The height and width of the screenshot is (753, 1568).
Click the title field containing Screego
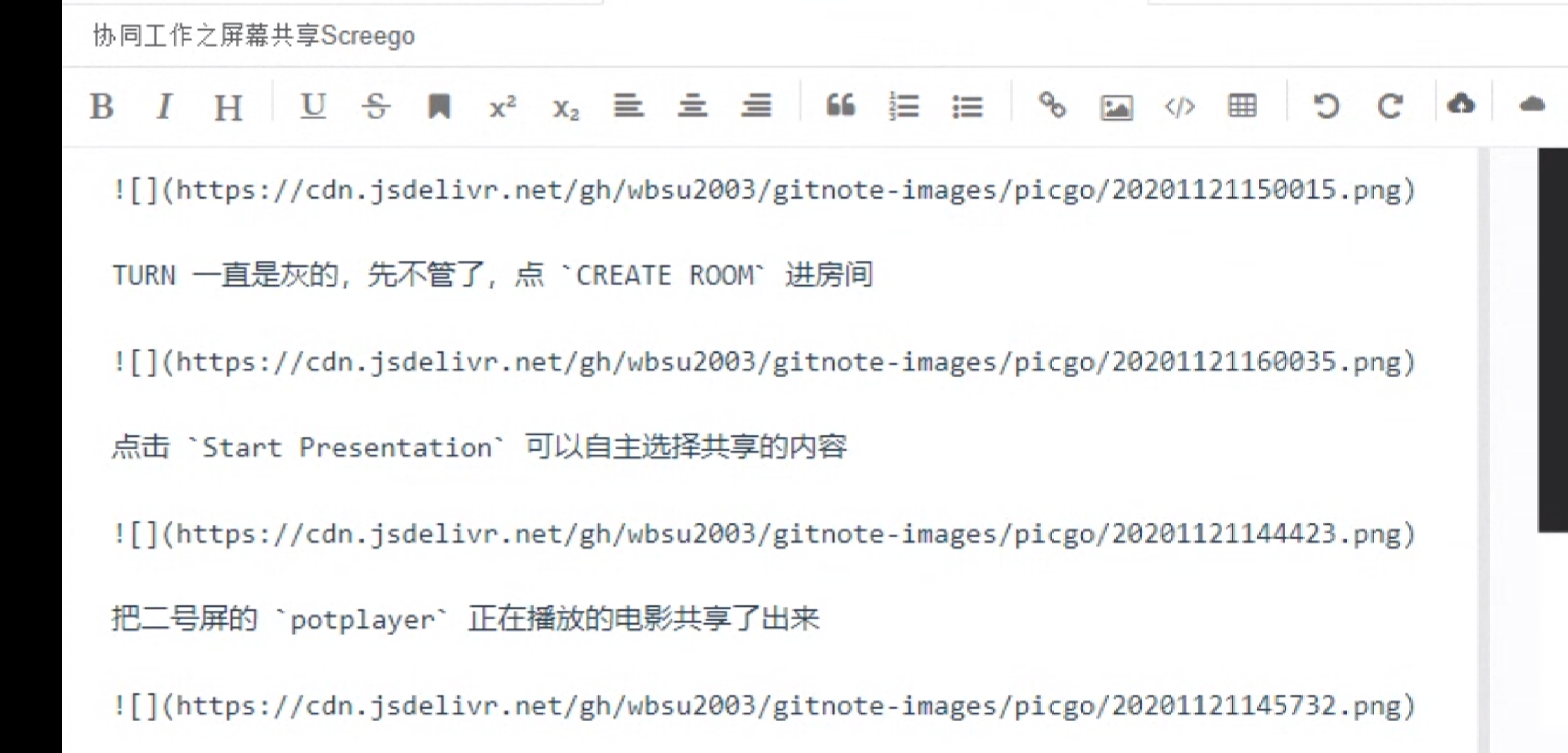coord(254,36)
